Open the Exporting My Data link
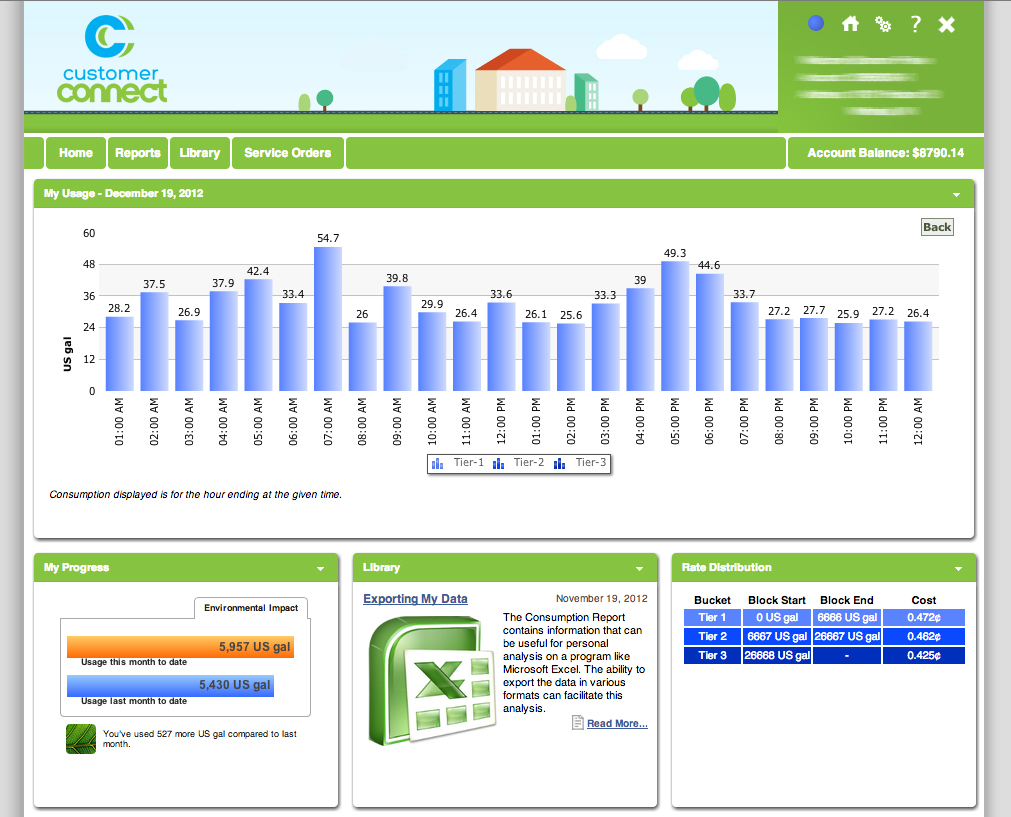Viewport: 1011px width, 817px height. point(415,599)
